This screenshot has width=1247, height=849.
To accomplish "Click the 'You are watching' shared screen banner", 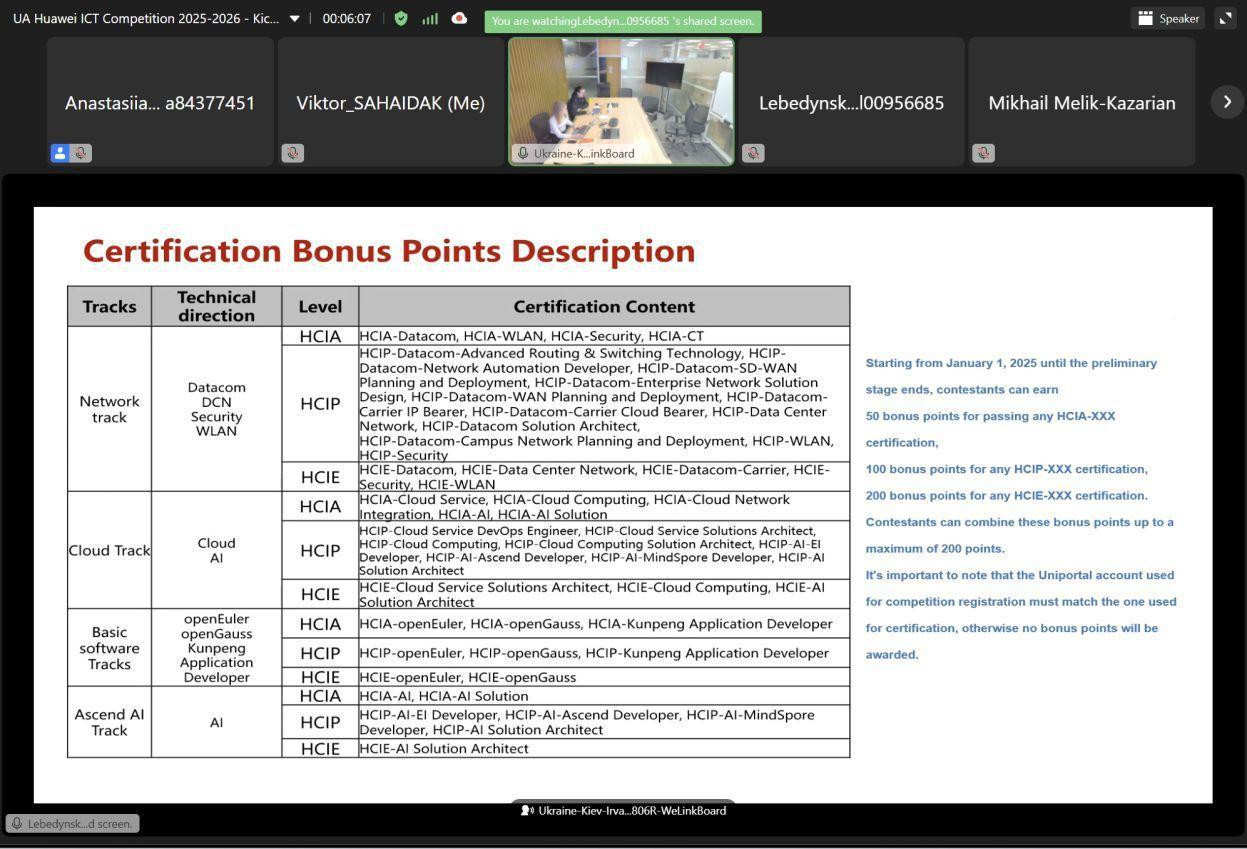I will click(x=622, y=21).
